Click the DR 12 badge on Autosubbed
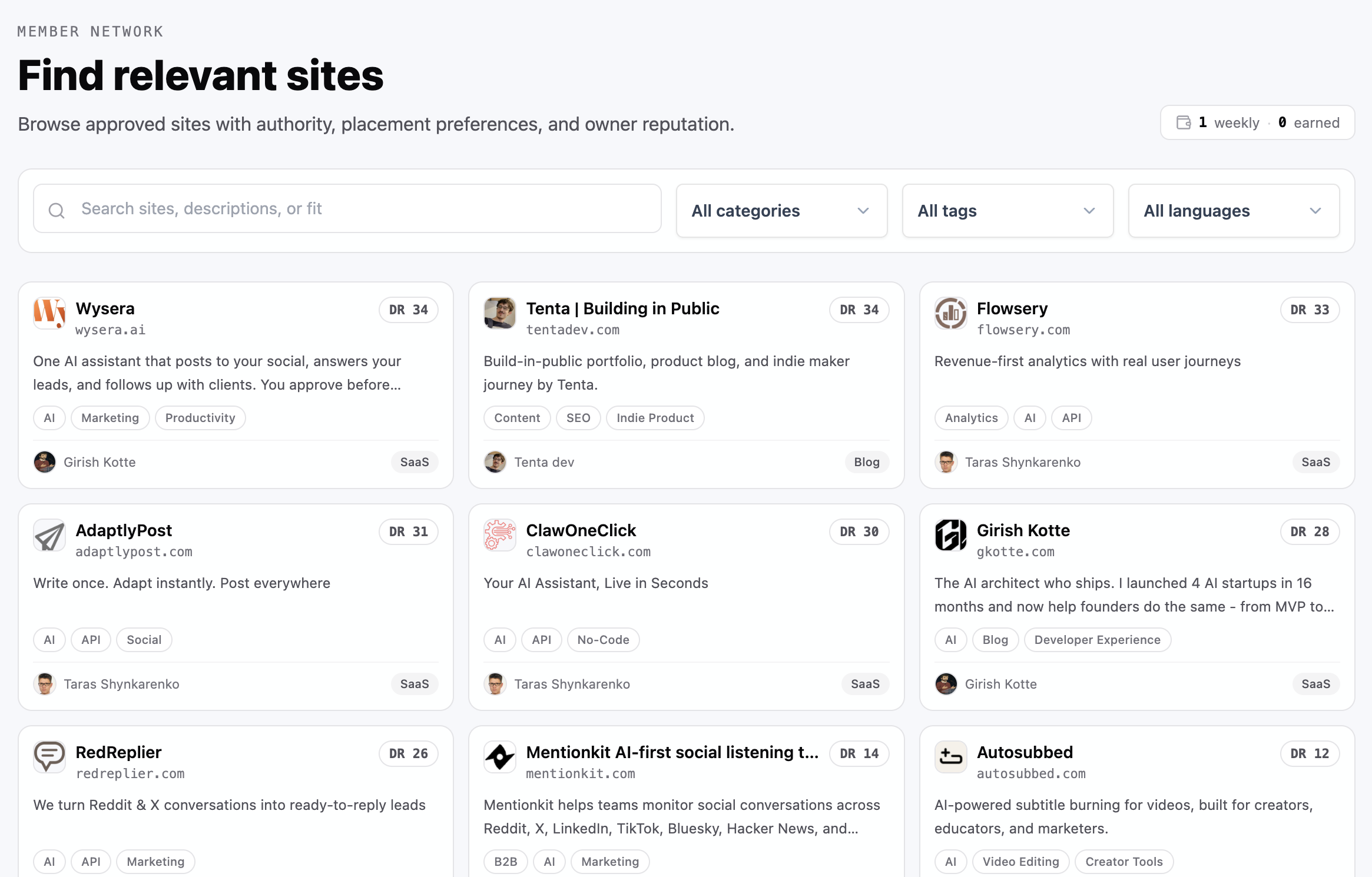Image resolution: width=1372 pixels, height=877 pixels. pyautogui.click(x=1310, y=753)
